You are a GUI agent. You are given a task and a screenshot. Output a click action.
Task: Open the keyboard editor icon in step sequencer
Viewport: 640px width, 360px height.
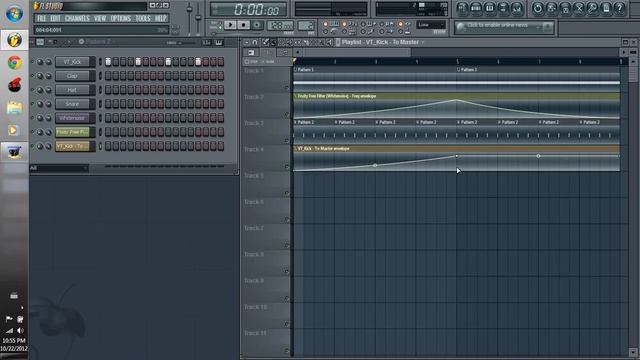pos(219,42)
